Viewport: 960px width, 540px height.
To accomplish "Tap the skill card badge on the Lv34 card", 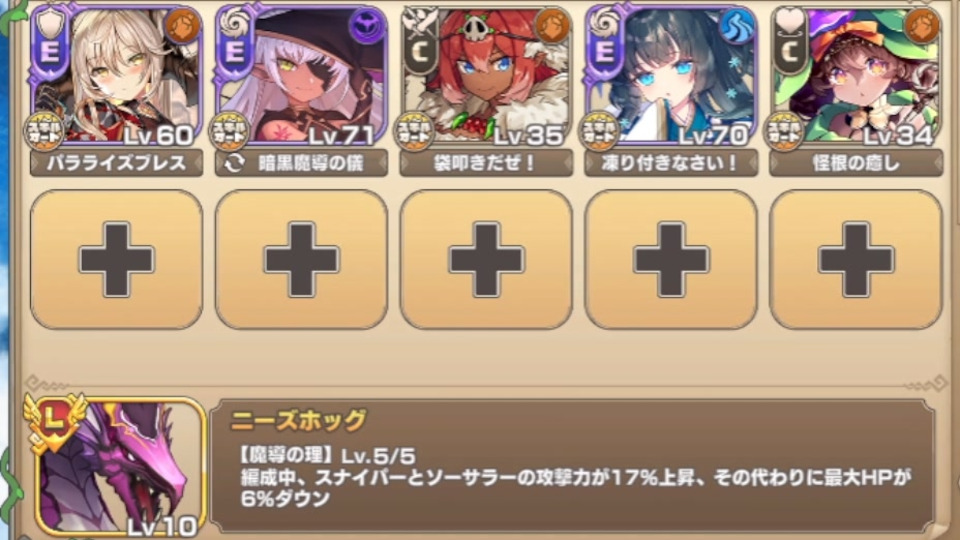I will [x=784, y=131].
